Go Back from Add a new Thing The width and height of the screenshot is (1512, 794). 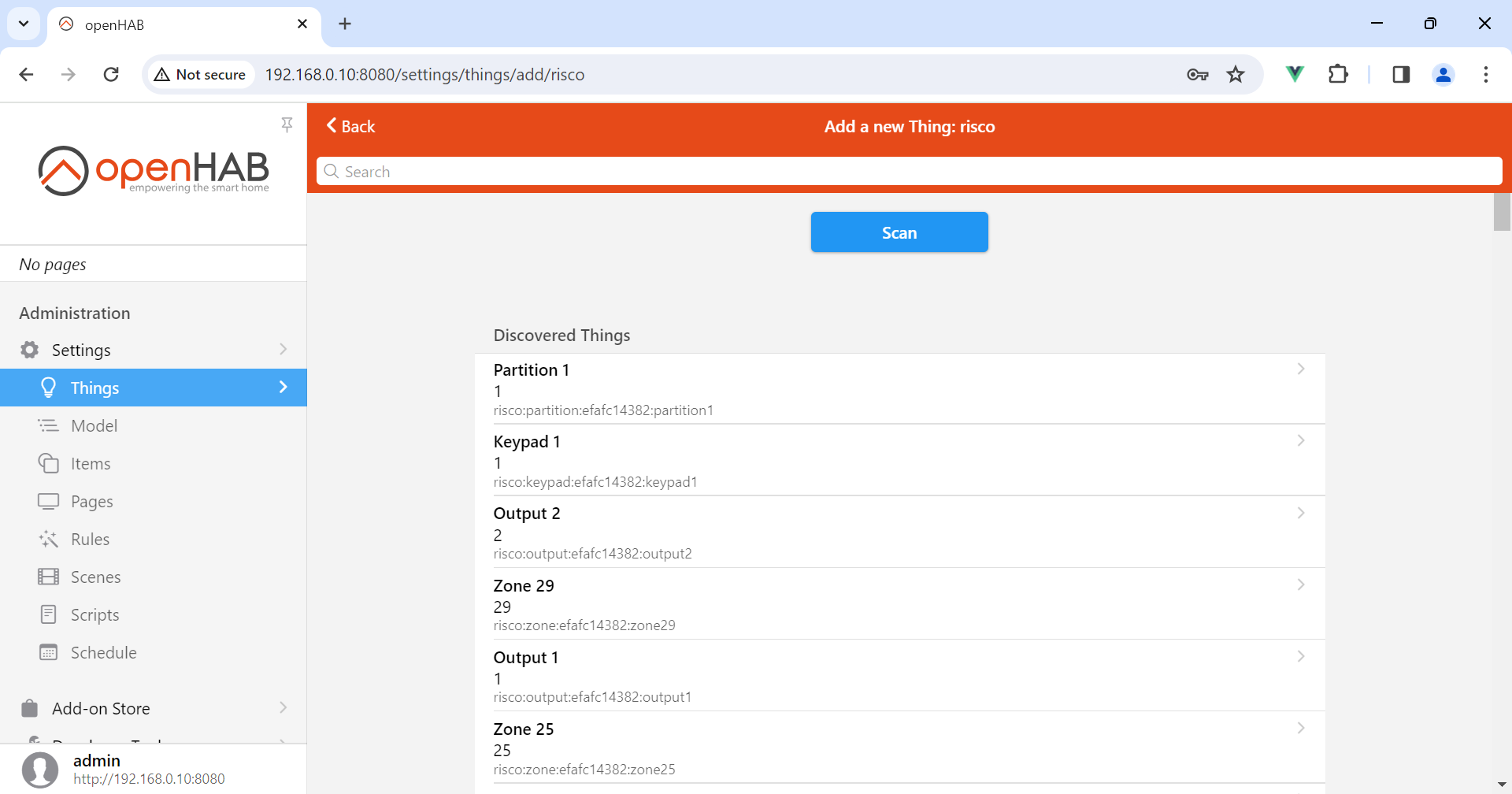[x=350, y=126]
